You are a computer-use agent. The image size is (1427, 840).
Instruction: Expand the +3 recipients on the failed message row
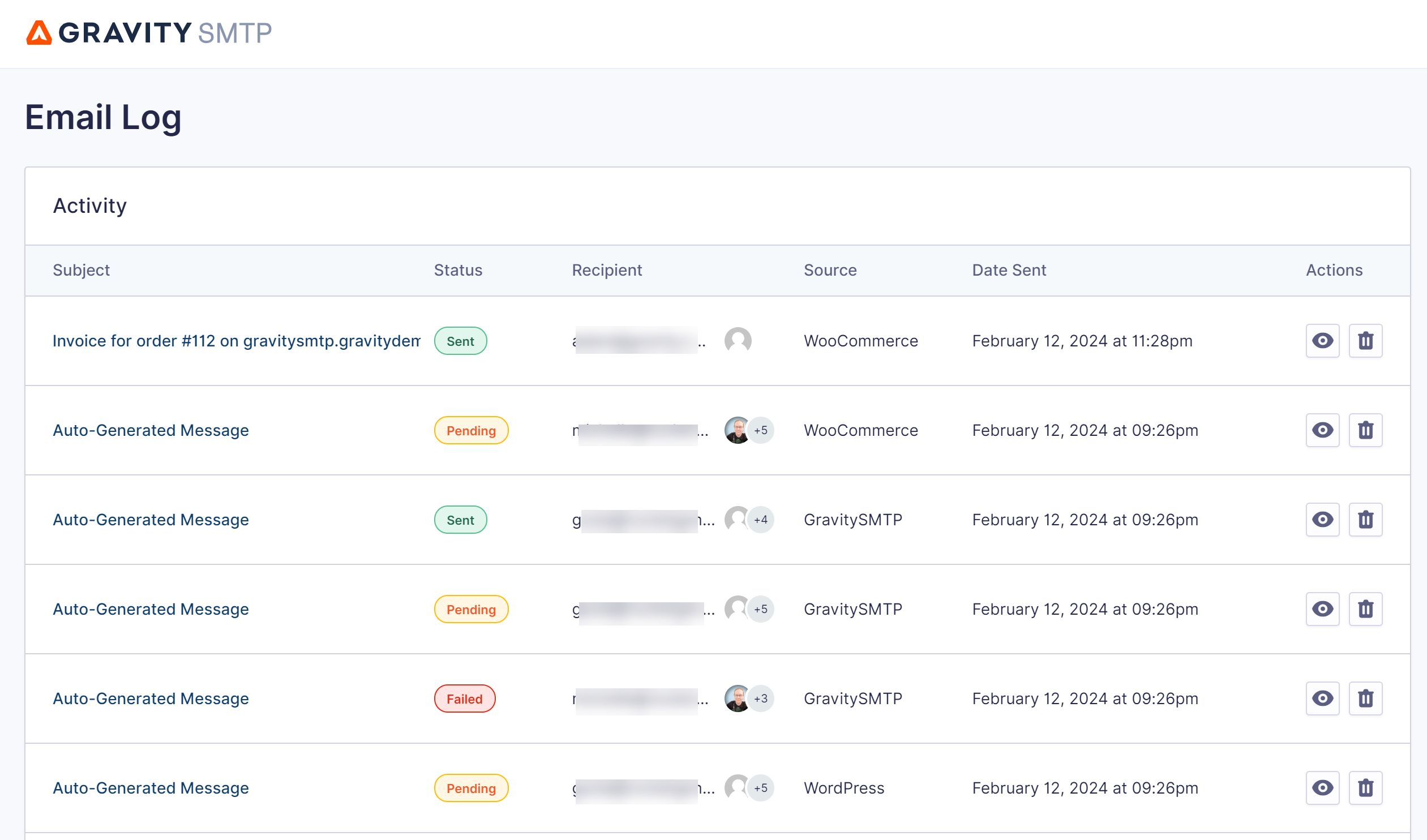pos(762,698)
